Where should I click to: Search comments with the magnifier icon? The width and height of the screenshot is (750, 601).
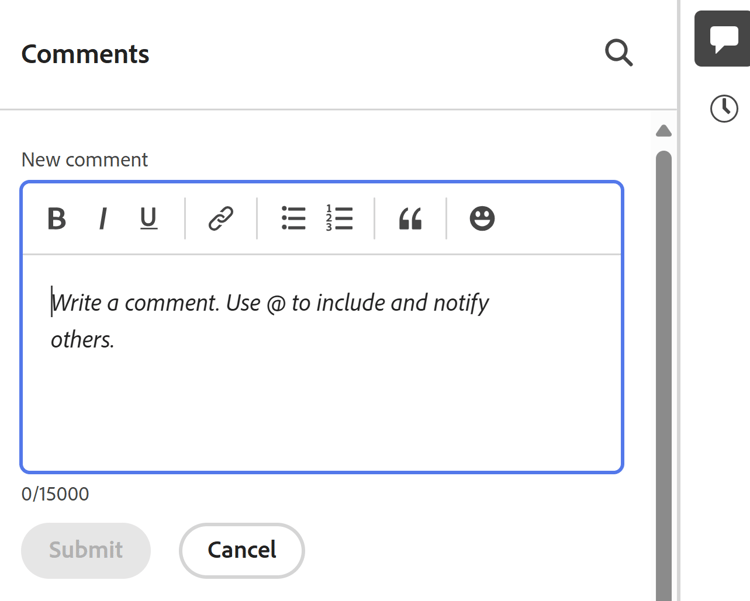[x=619, y=53]
